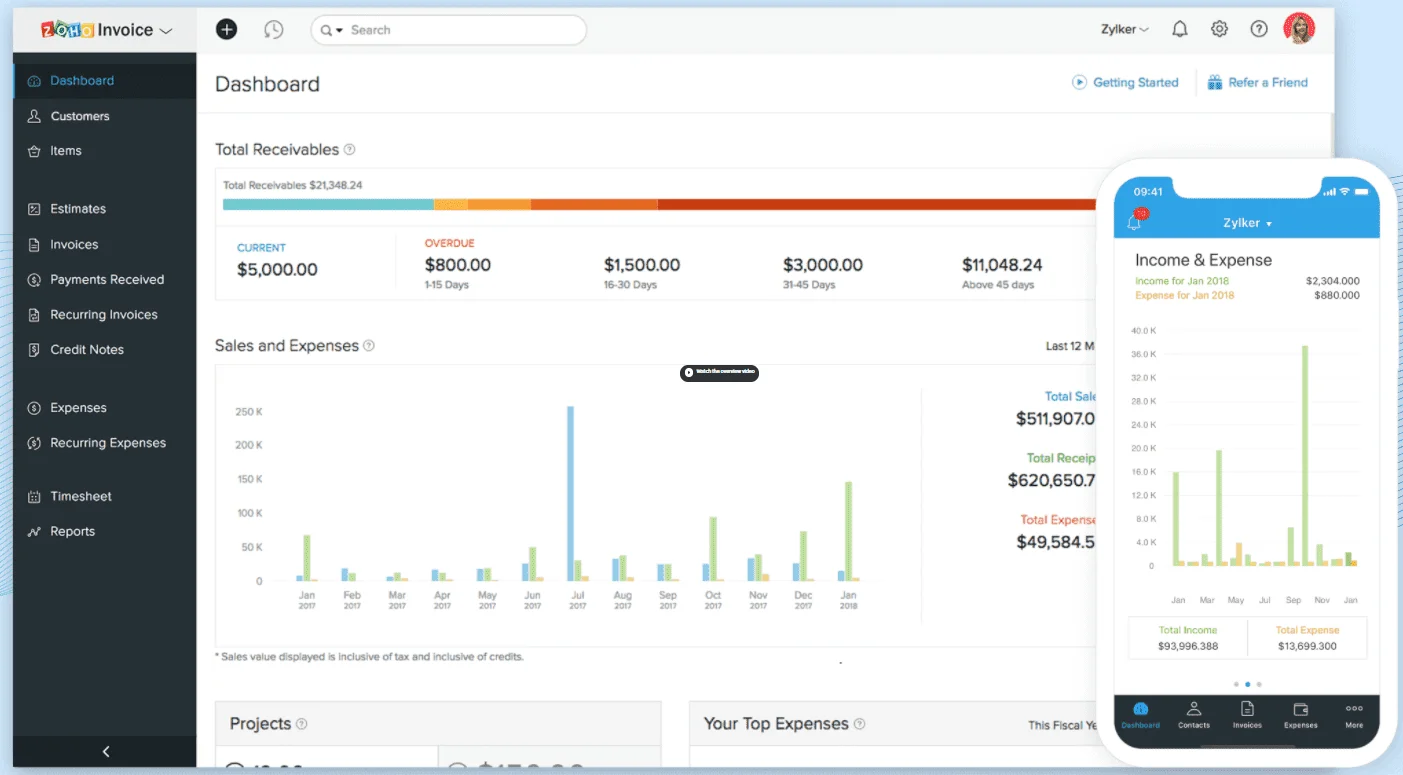The image size is (1403, 775).
Task: Tap the Expenses tab on the phone
Action: (x=1301, y=716)
